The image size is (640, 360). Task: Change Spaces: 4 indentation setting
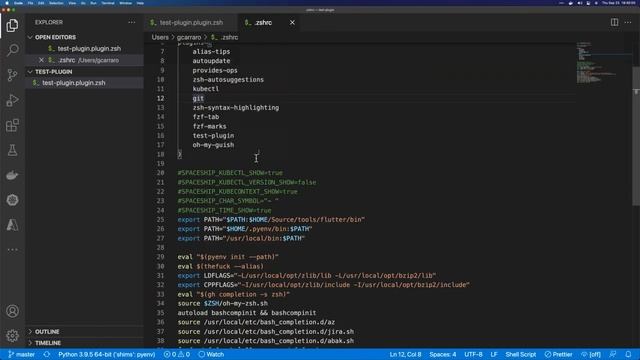click(x=442, y=354)
